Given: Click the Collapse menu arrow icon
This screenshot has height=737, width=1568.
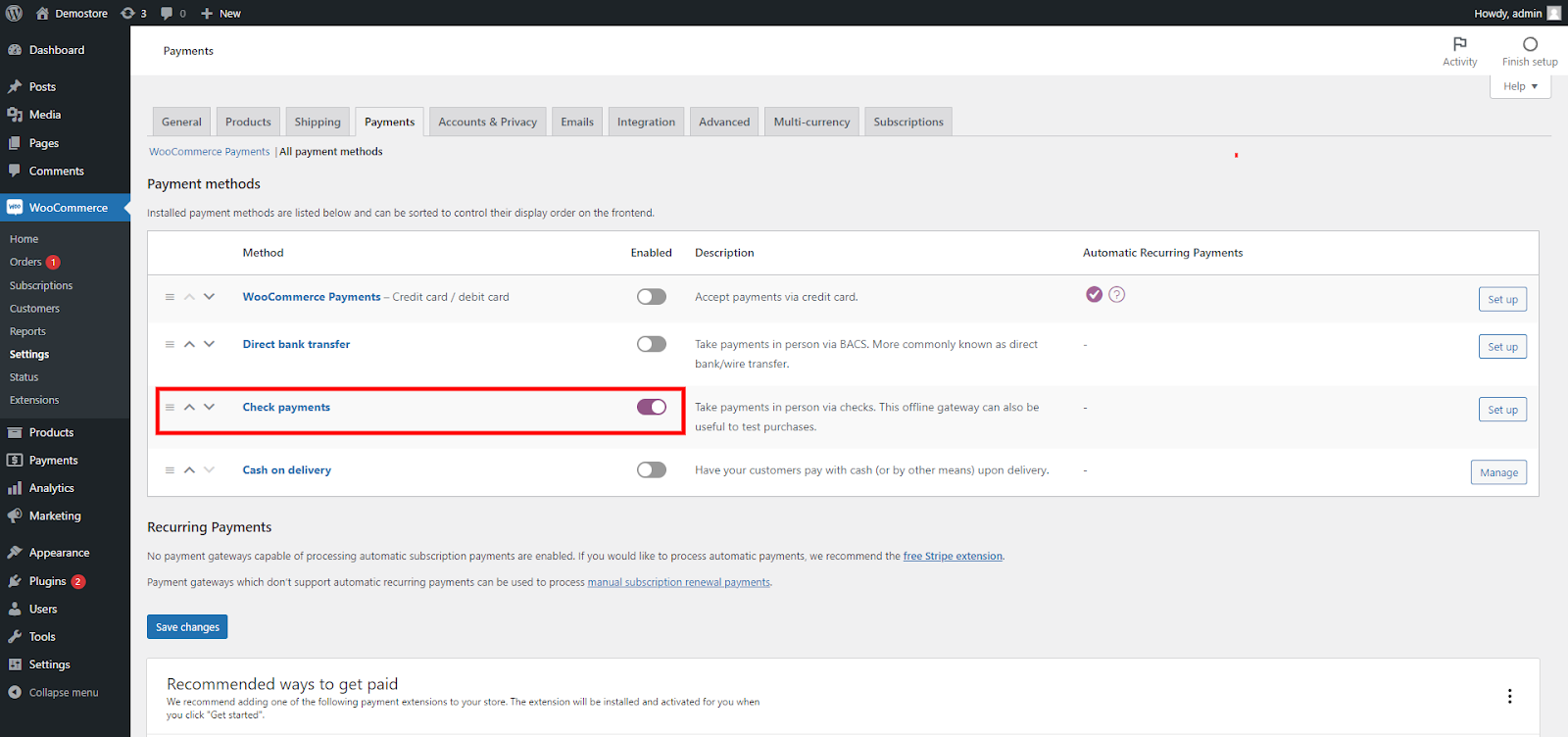Looking at the screenshot, I should tap(15, 692).
